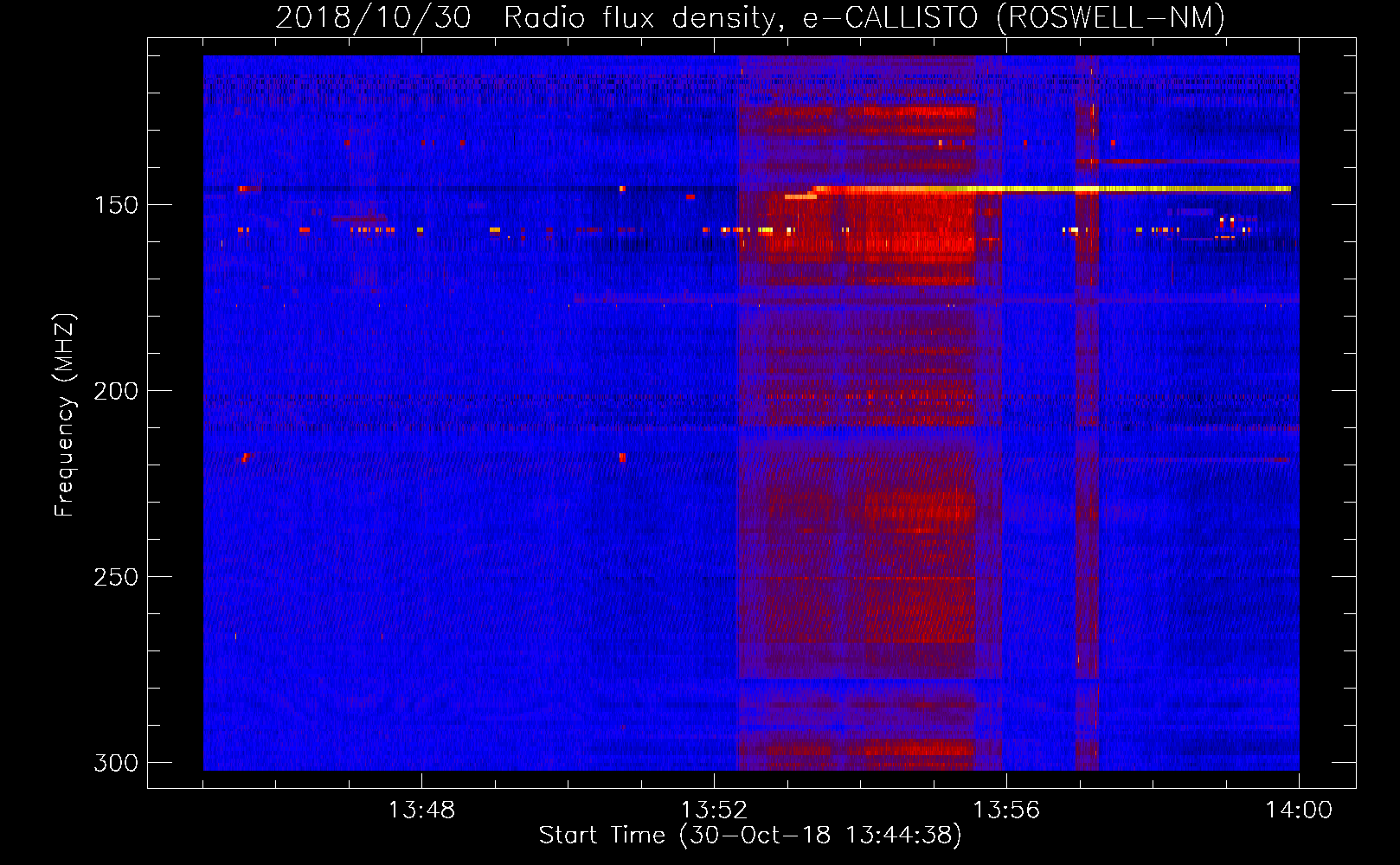Click the 14:00 time axis label
The width and height of the screenshot is (1400, 865).
coord(1299,811)
